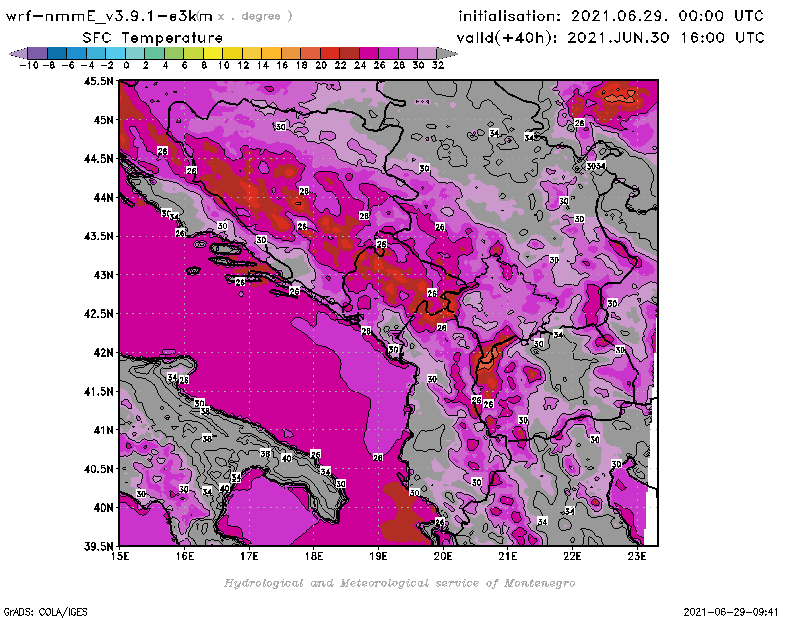The height and width of the screenshot is (618, 800).
Task: Click the '40.5N' latitude axis label
Action: pos(98,469)
